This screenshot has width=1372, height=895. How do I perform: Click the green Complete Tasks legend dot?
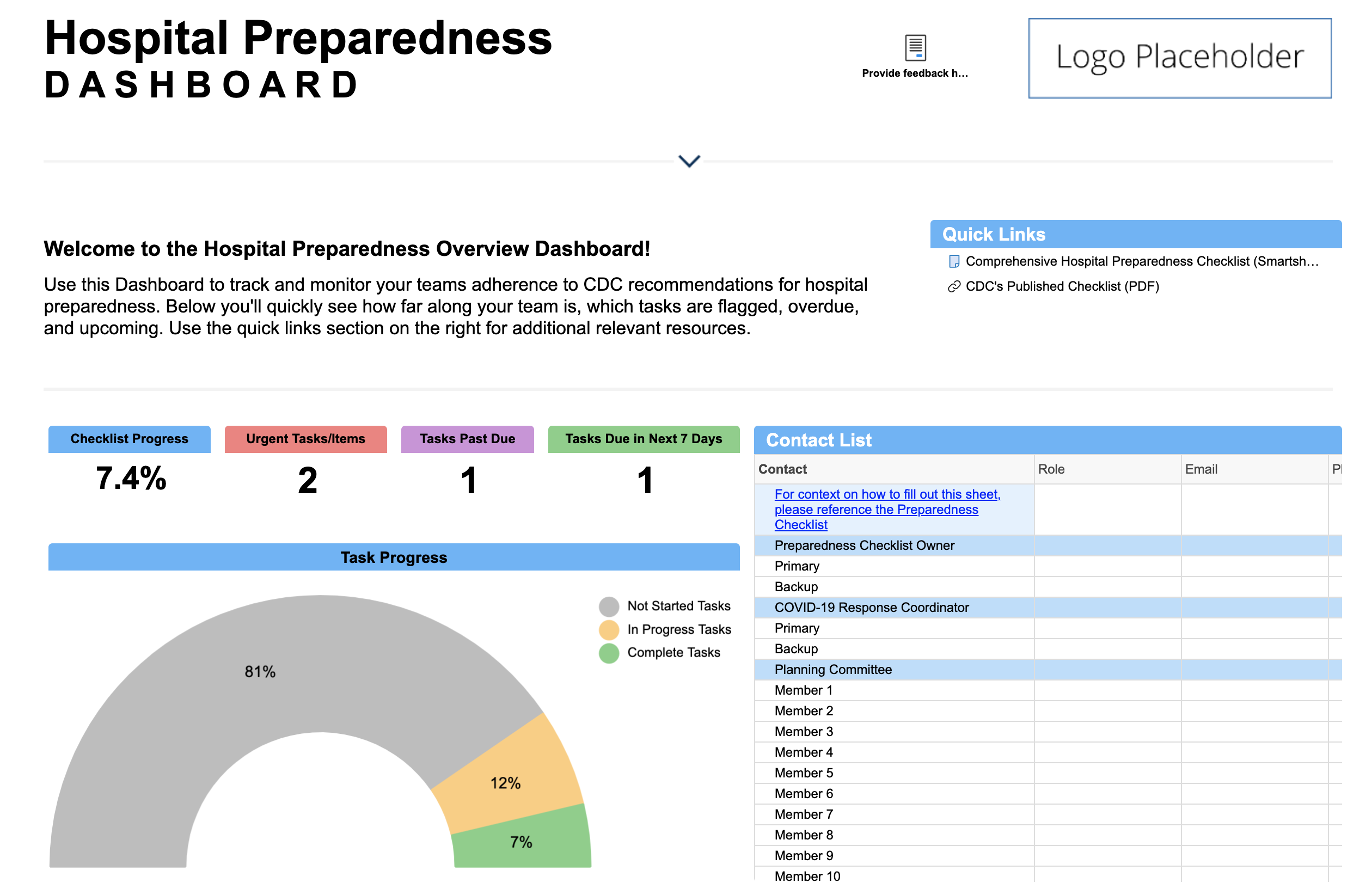609,653
